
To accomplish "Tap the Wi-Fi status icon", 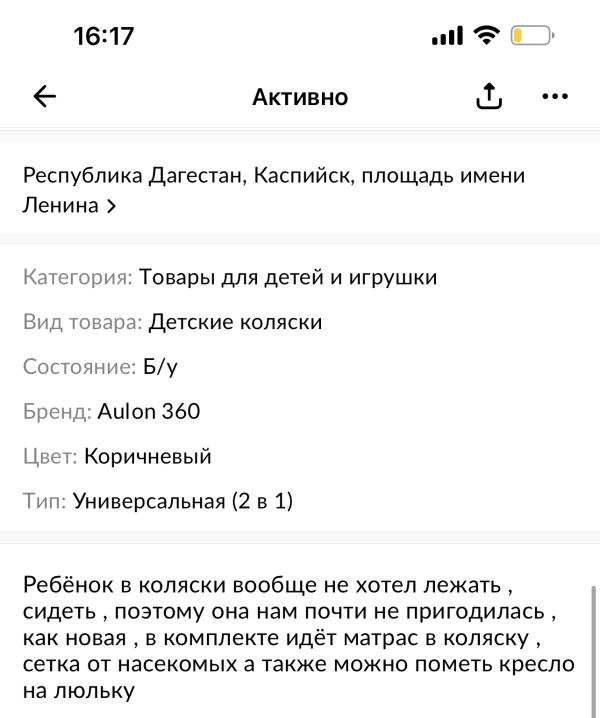I will pyautogui.click(x=487, y=37).
